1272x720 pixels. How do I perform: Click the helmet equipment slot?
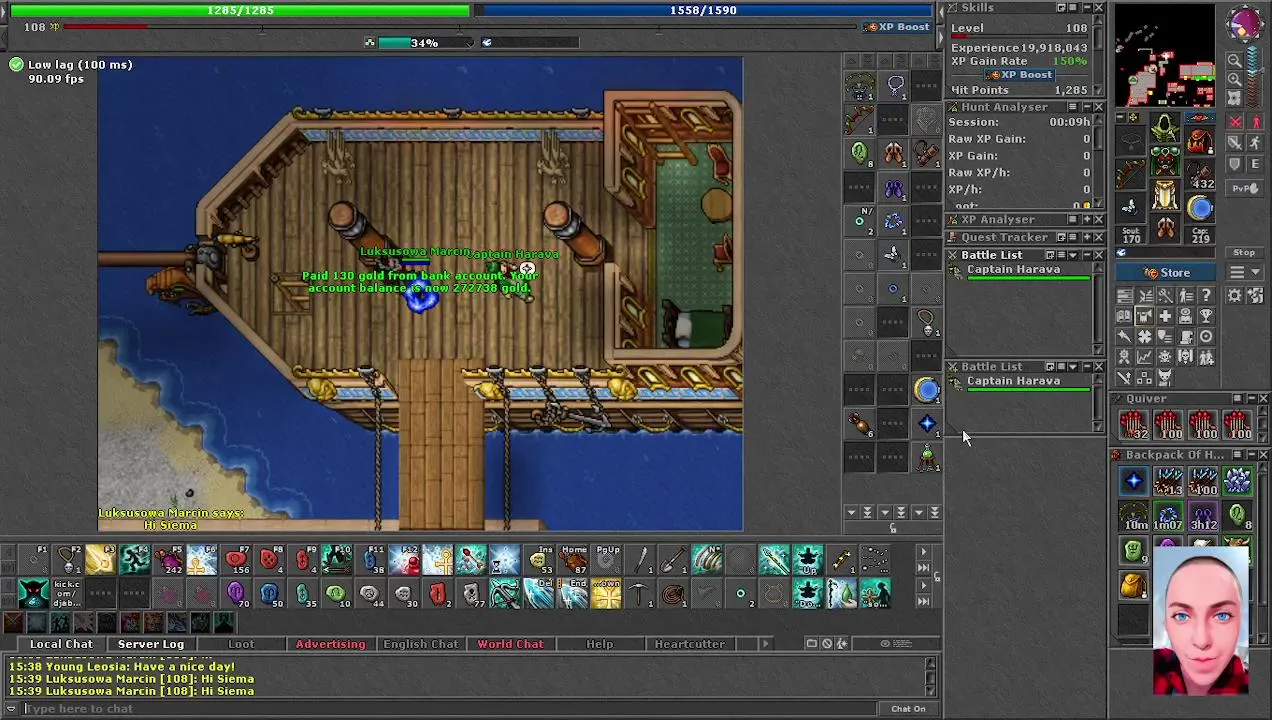[x=1165, y=127]
